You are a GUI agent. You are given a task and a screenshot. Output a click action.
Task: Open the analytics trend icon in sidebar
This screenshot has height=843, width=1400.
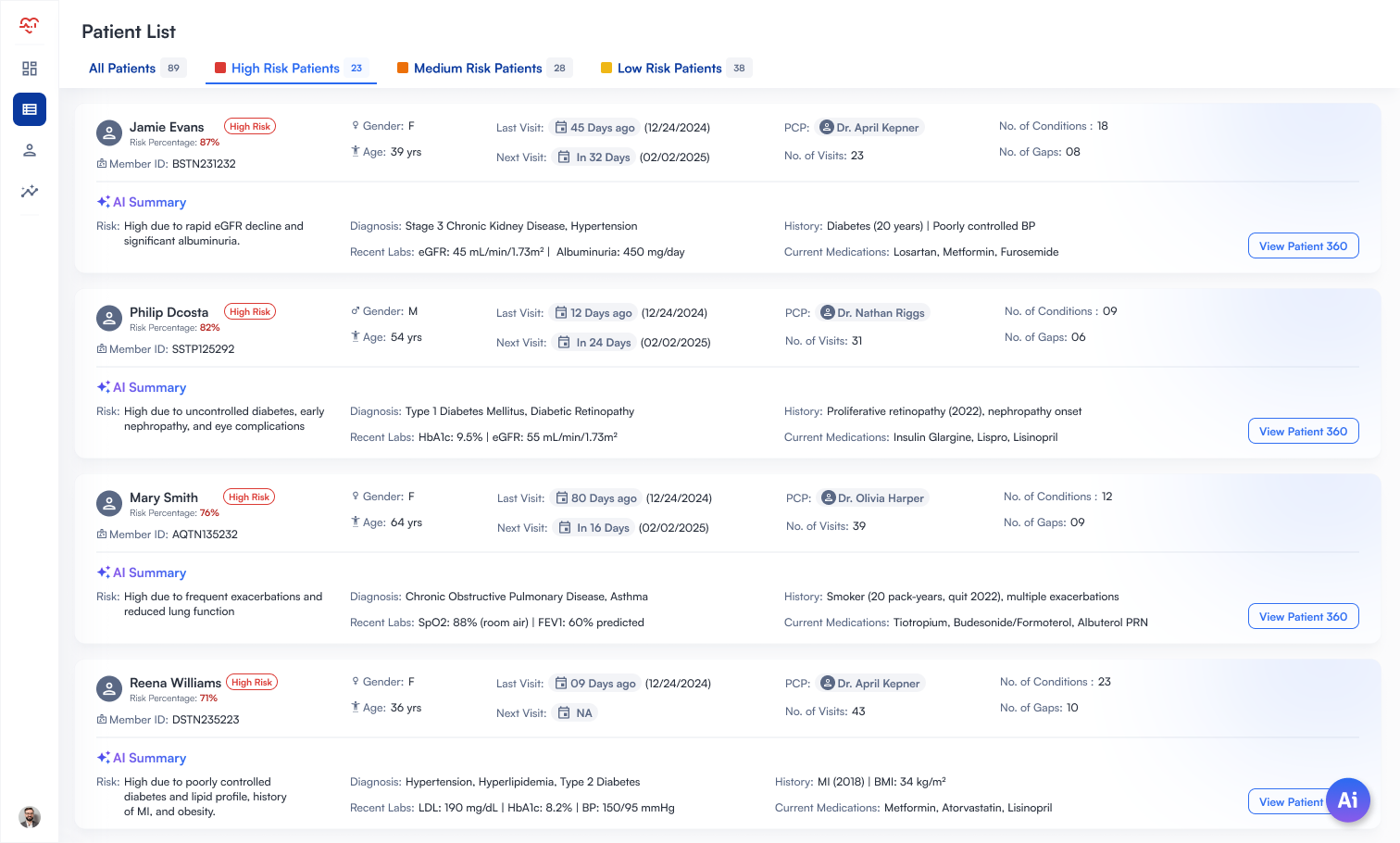coord(29,192)
